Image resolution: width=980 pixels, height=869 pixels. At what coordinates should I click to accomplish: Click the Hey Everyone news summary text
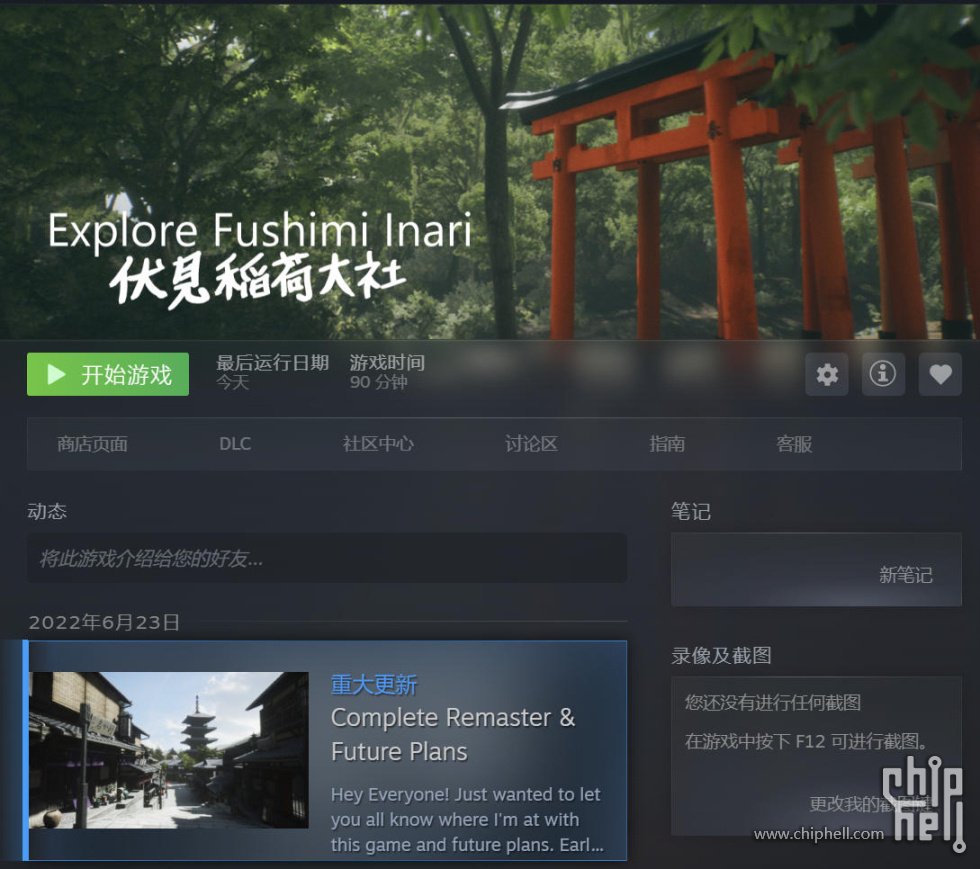(468, 819)
